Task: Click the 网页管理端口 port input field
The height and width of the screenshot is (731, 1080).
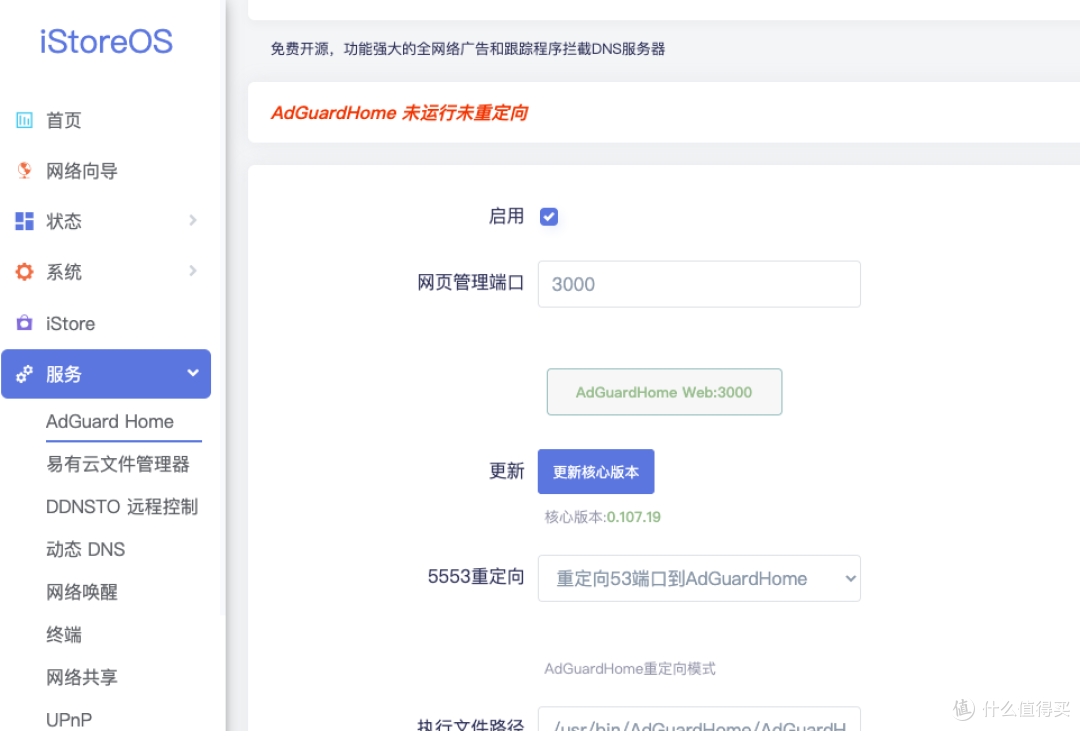Action: (x=699, y=284)
